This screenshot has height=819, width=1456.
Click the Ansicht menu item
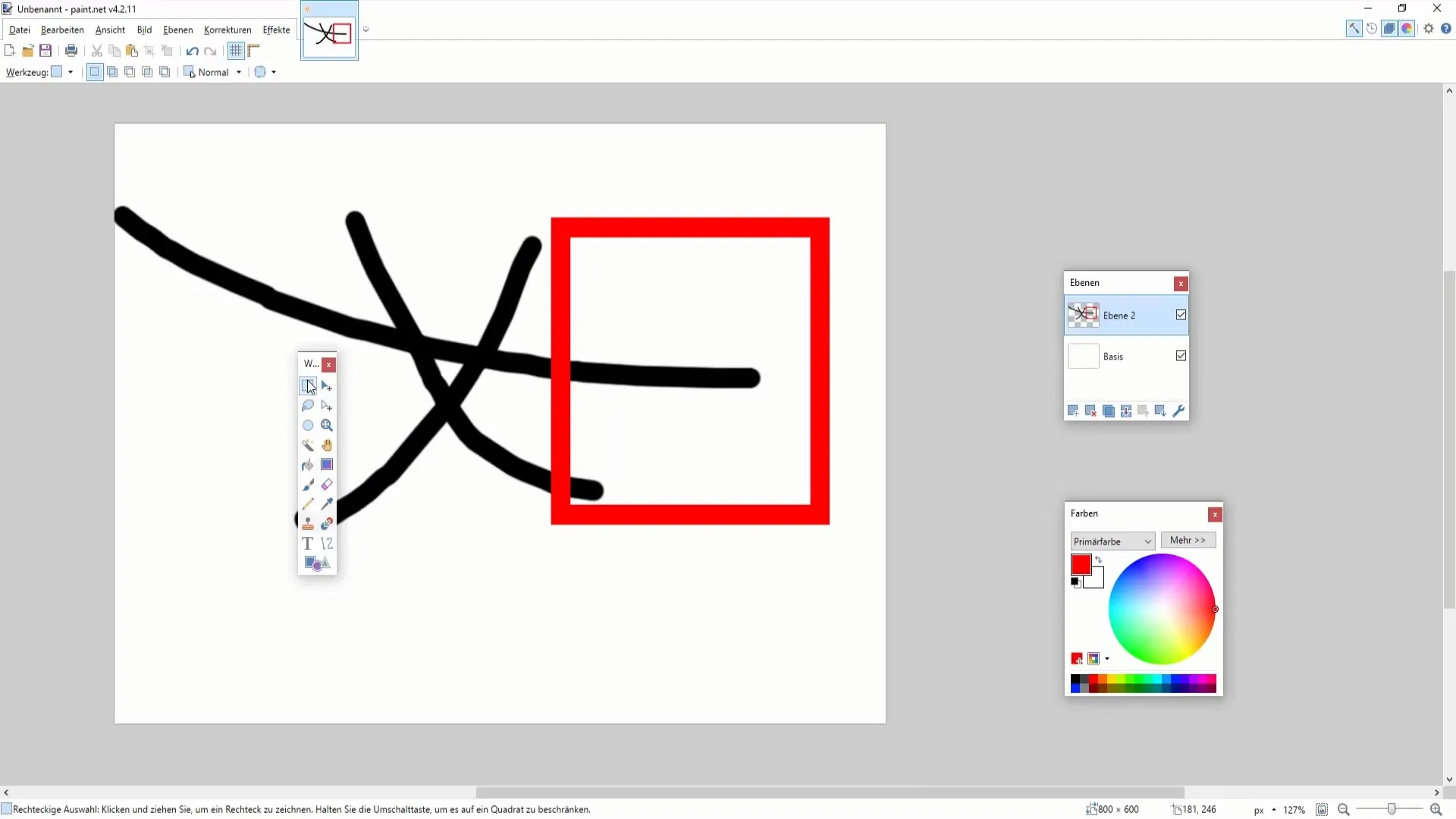click(110, 29)
